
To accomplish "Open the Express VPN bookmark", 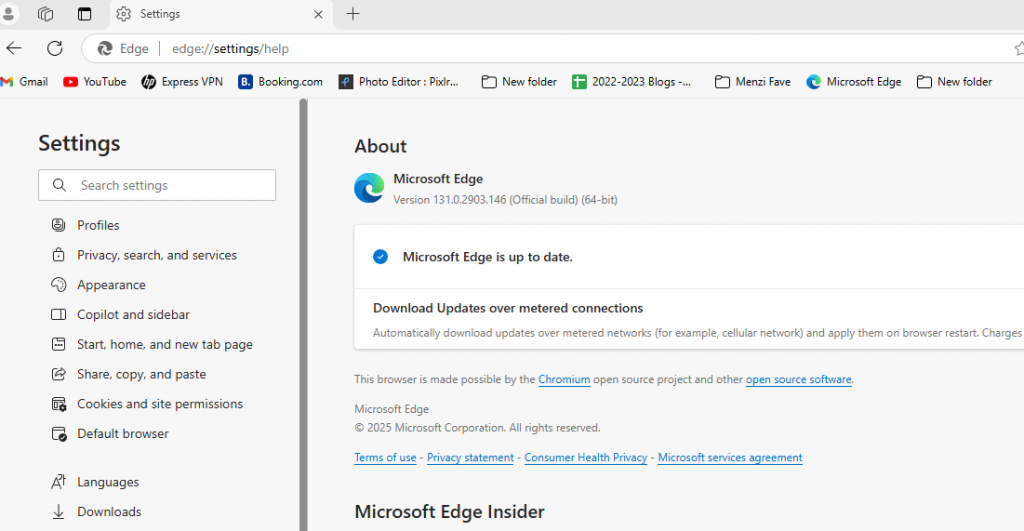I will click(x=182, y=82).
